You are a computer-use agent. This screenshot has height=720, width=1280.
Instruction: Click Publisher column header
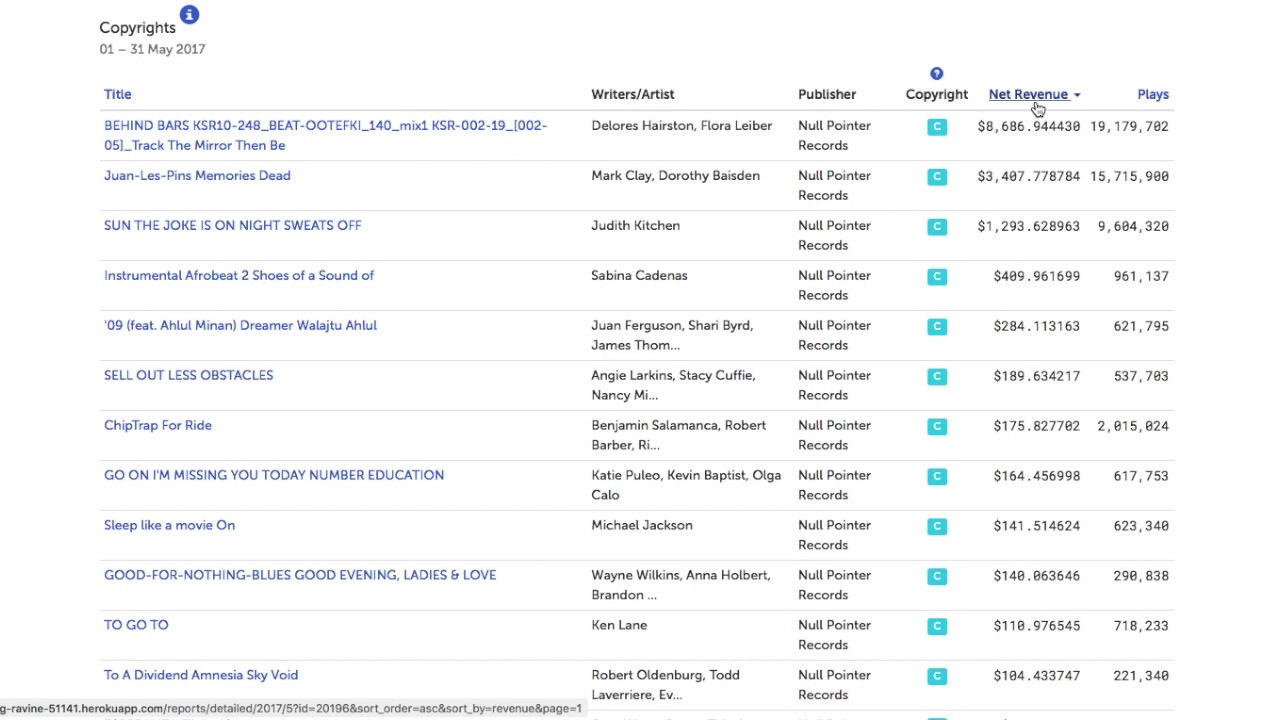(x=827, y=94)
